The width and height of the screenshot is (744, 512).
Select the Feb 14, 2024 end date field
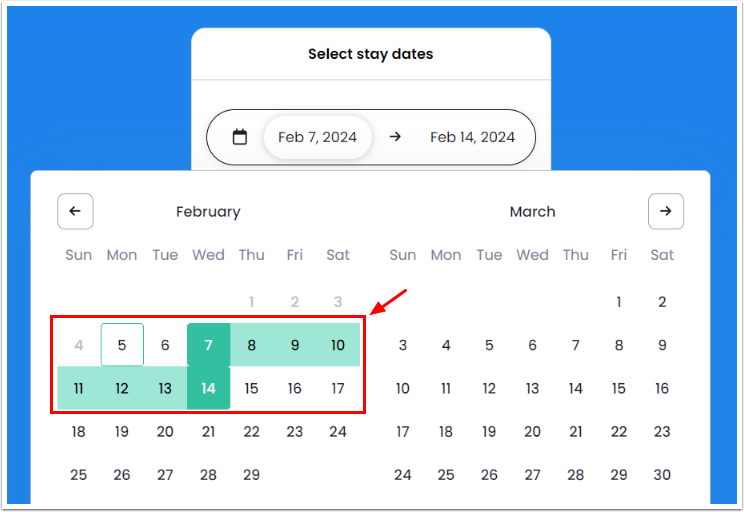(x=472, y=137)
